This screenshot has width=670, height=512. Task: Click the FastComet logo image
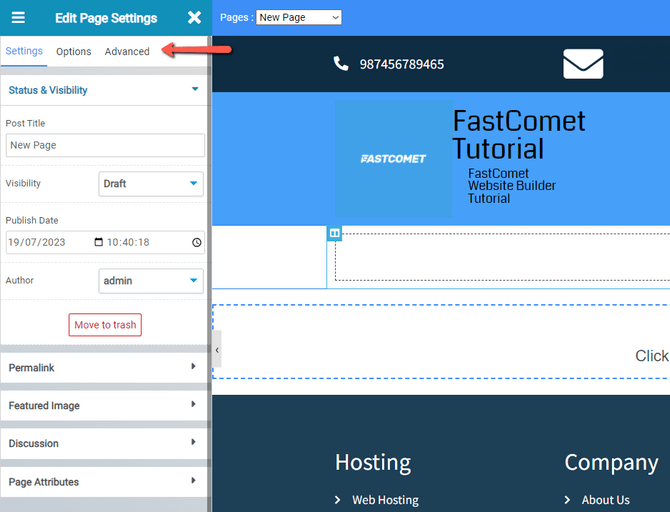click(x=393, y=158)
